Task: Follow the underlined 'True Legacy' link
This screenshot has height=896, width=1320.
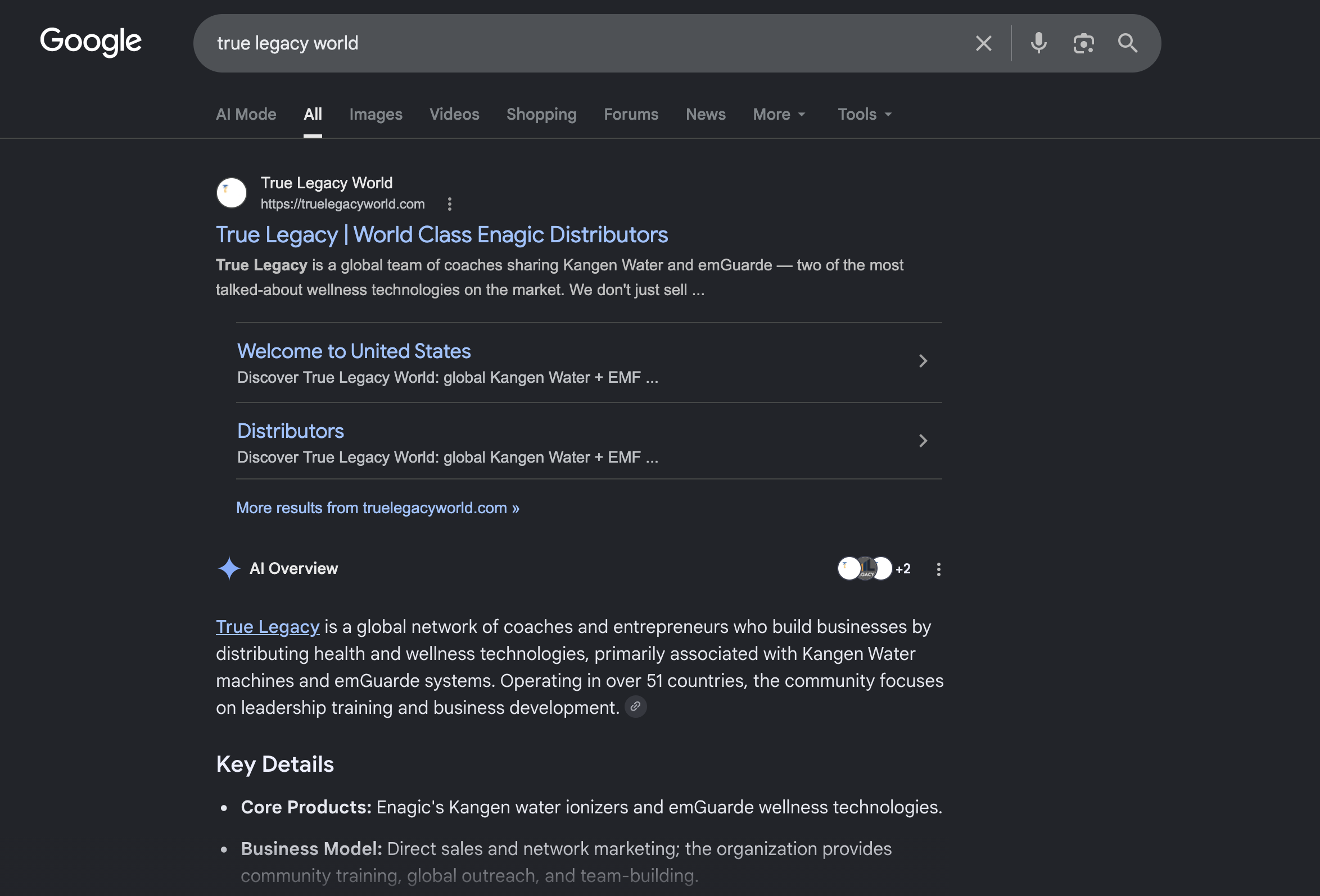Action: pos(268,627)
